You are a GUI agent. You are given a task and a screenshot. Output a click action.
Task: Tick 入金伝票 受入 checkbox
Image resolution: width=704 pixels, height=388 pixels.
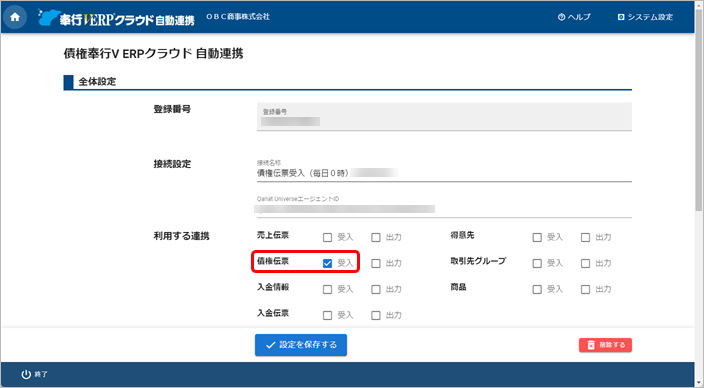(x=327, y=315)
